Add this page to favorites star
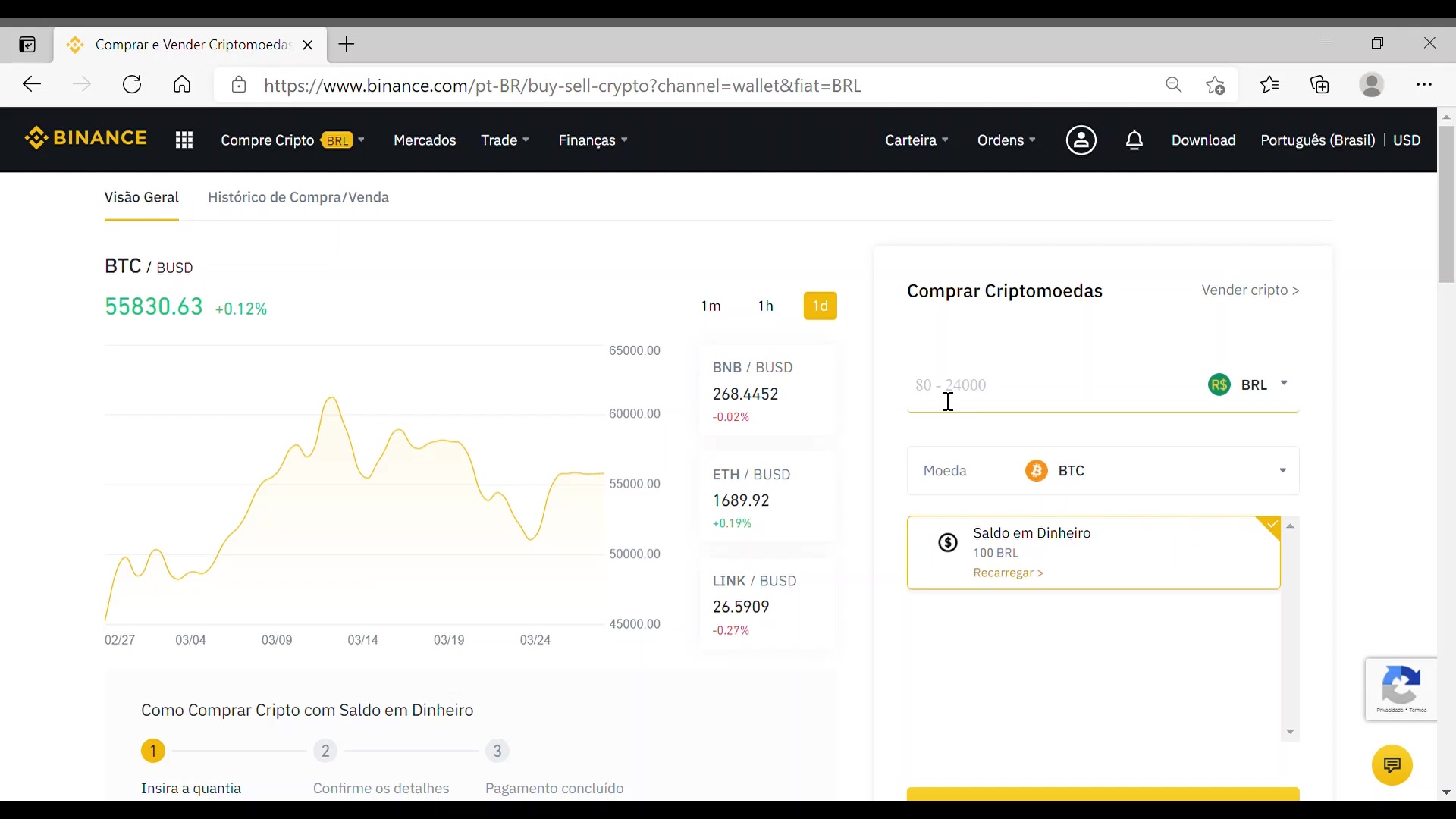Screen dimensions: 1456x819 (x=1216, y=85)
